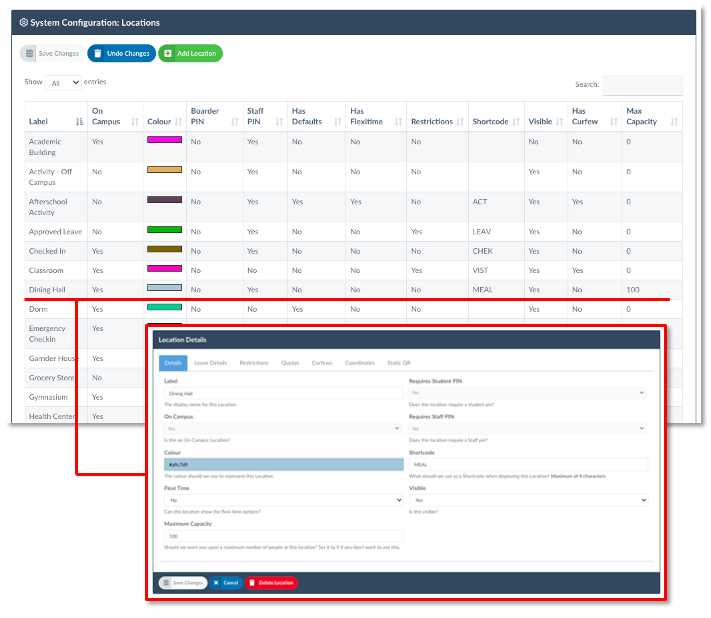This screenshot has width=711, height=618.
Task: Click the Approved Leave green colour swatch
Action: point(165,229)
